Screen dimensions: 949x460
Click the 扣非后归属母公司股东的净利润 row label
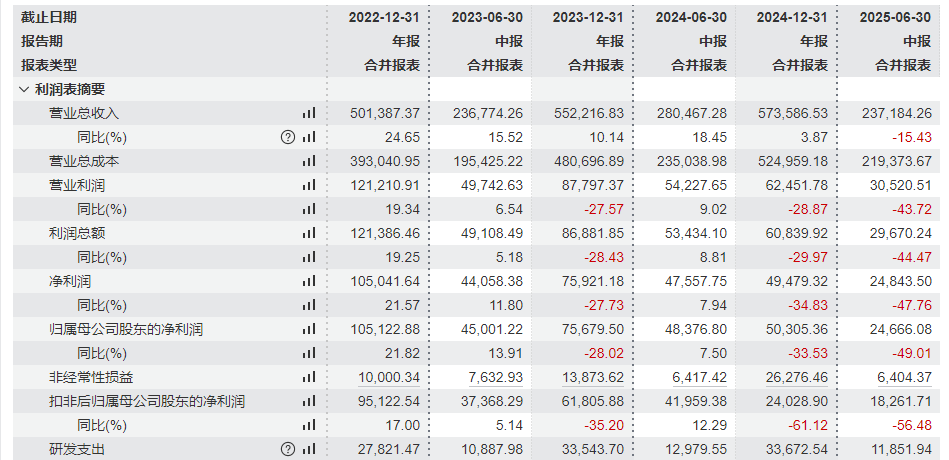[x=148, y=401]
